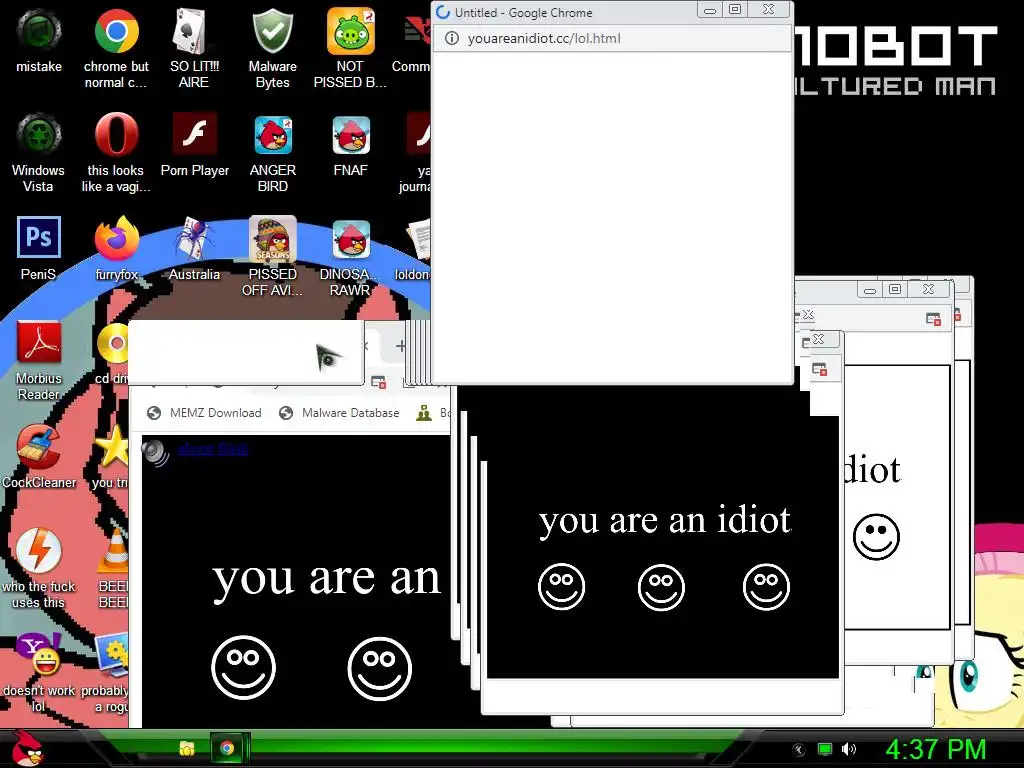Open the 'NOT PISSED B...' green pig icon
The height and width of the screenshot is (768, 1024).
coord(350,47)
